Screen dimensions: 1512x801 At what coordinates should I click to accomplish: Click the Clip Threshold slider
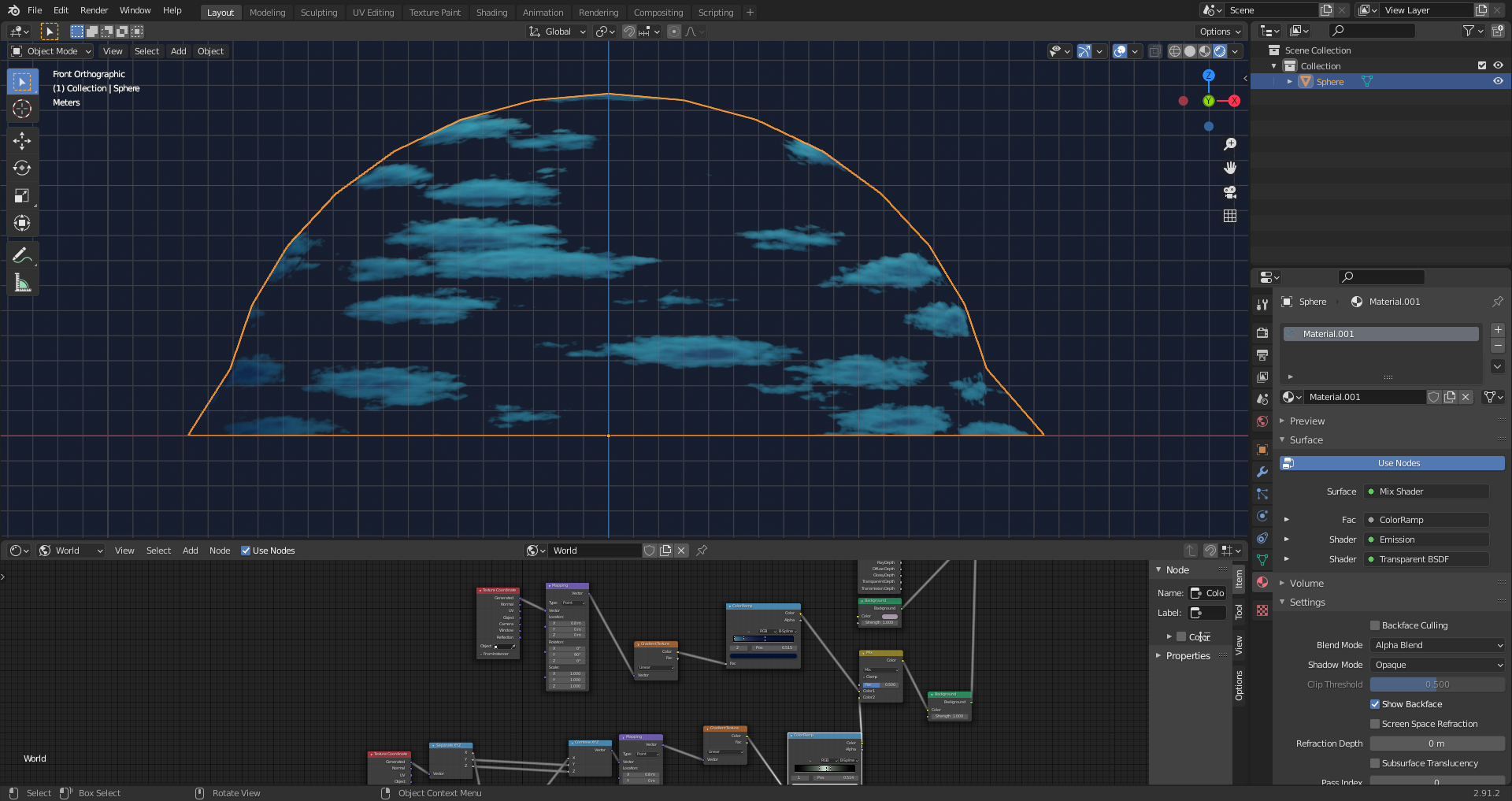(1437, 684)
